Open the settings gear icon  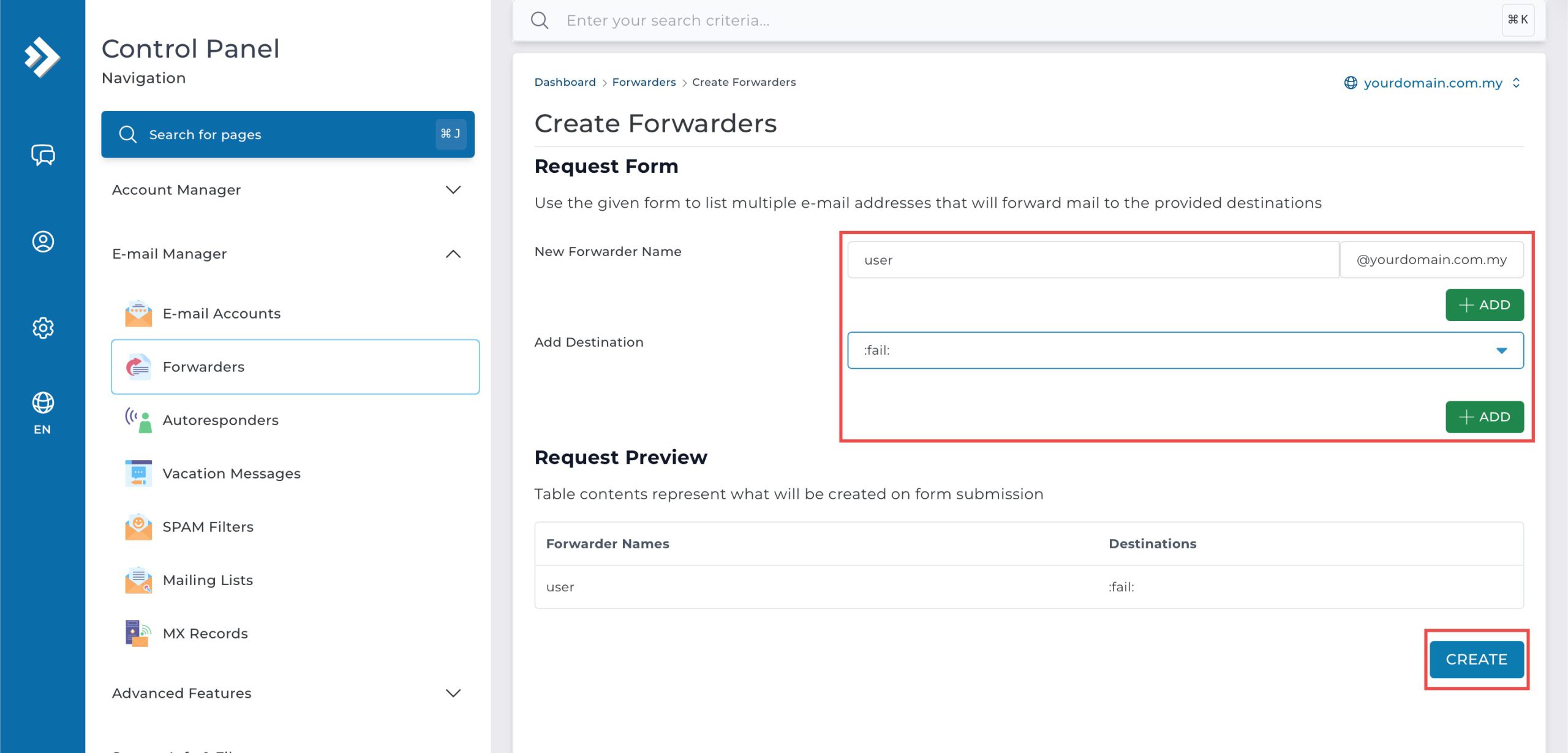pyautogui.click(x=43, y=328)
